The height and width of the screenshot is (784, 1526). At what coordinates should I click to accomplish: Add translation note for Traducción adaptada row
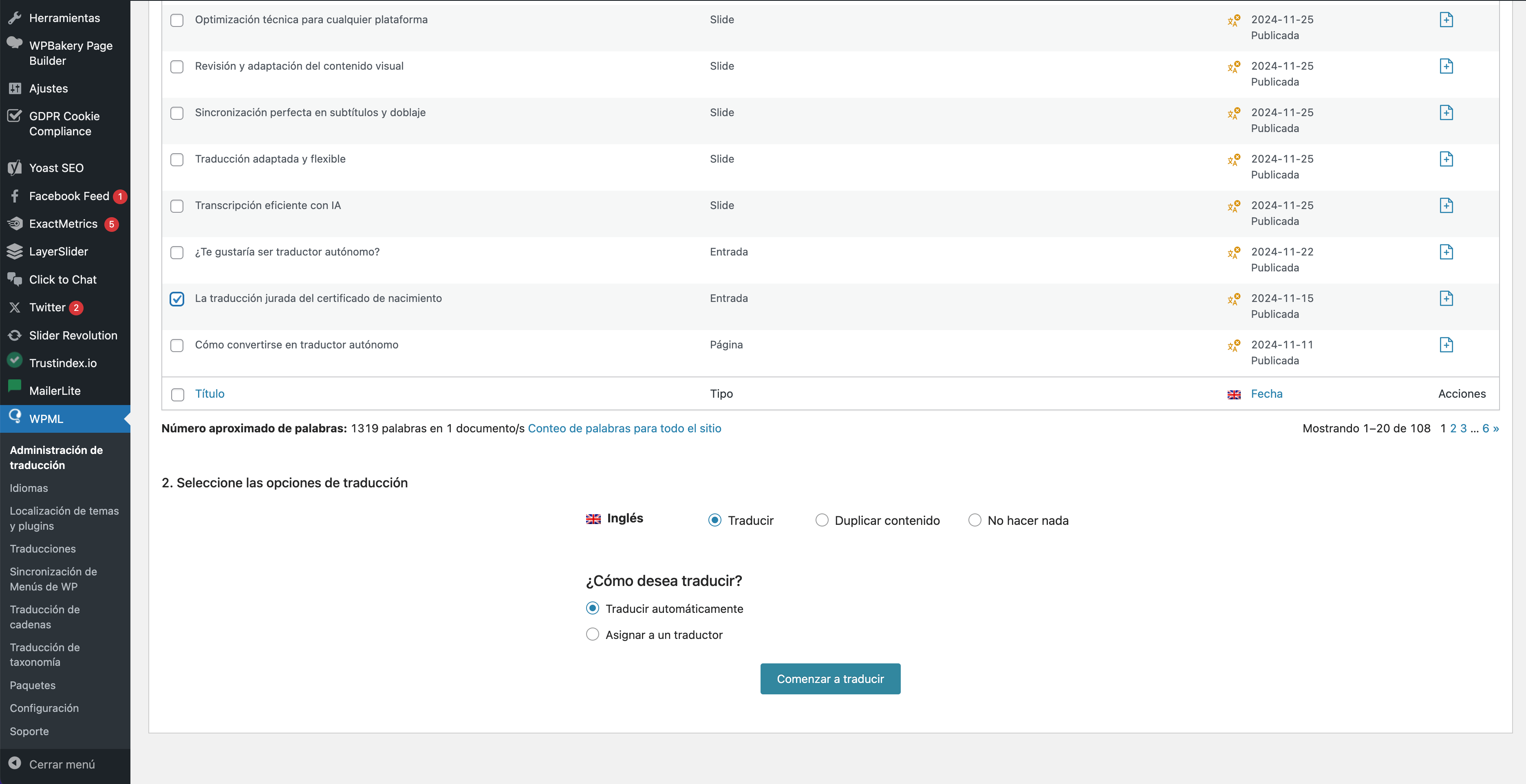[1446, 159]
